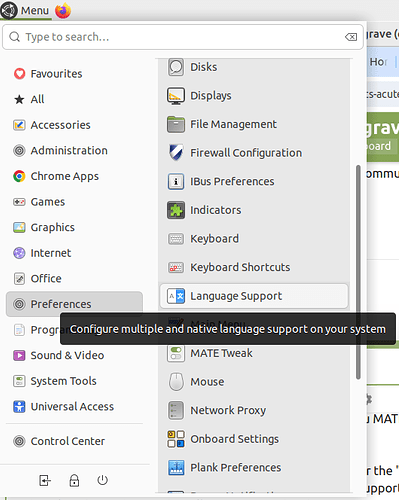This screenshot has width=399, height=500.
Task: Open Firewall Configuration shield icon
Action: click(176, 153)
